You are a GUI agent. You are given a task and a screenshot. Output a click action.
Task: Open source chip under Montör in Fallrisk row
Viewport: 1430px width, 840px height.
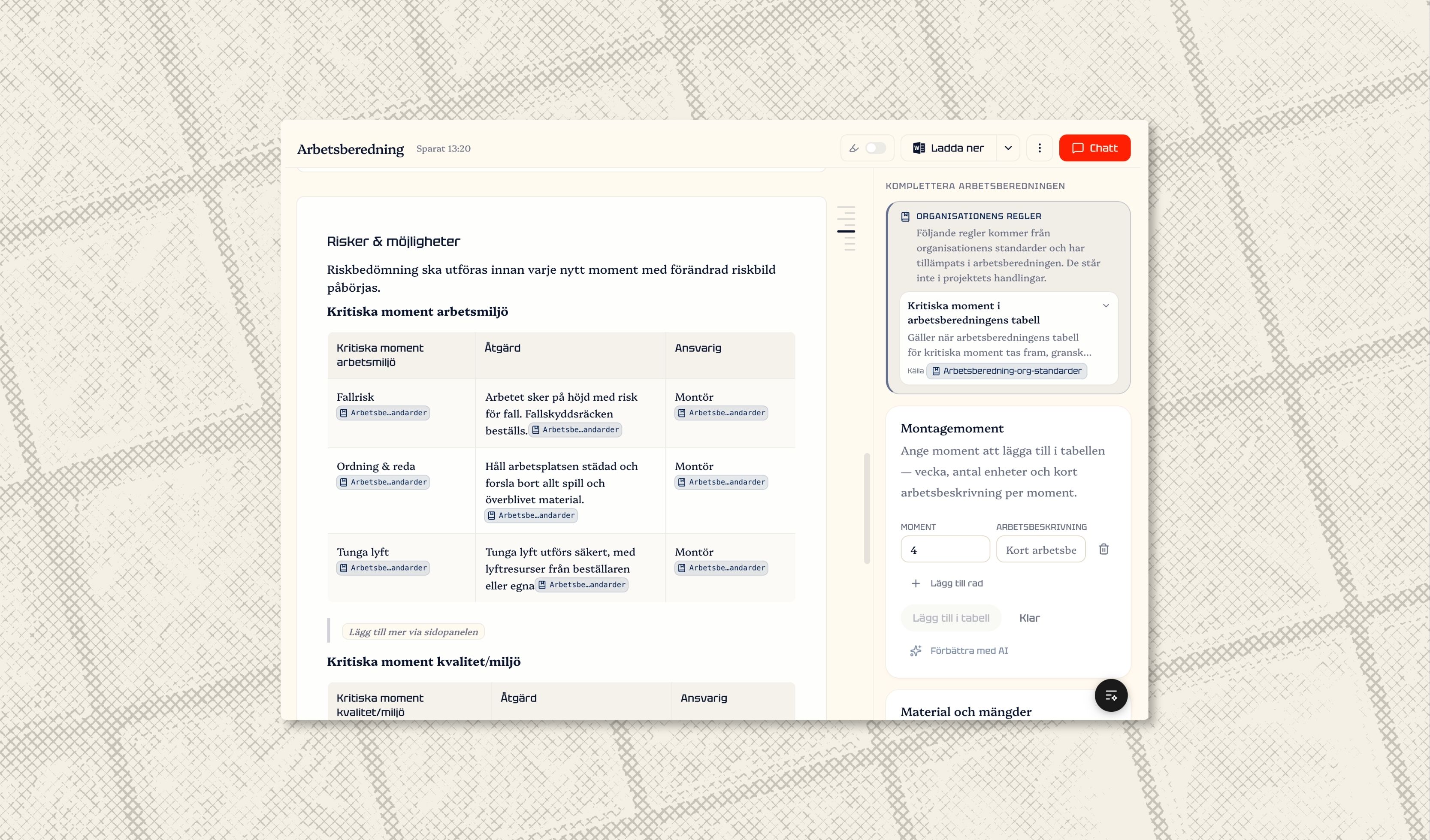pyautogui.click(x=721, y=413)
